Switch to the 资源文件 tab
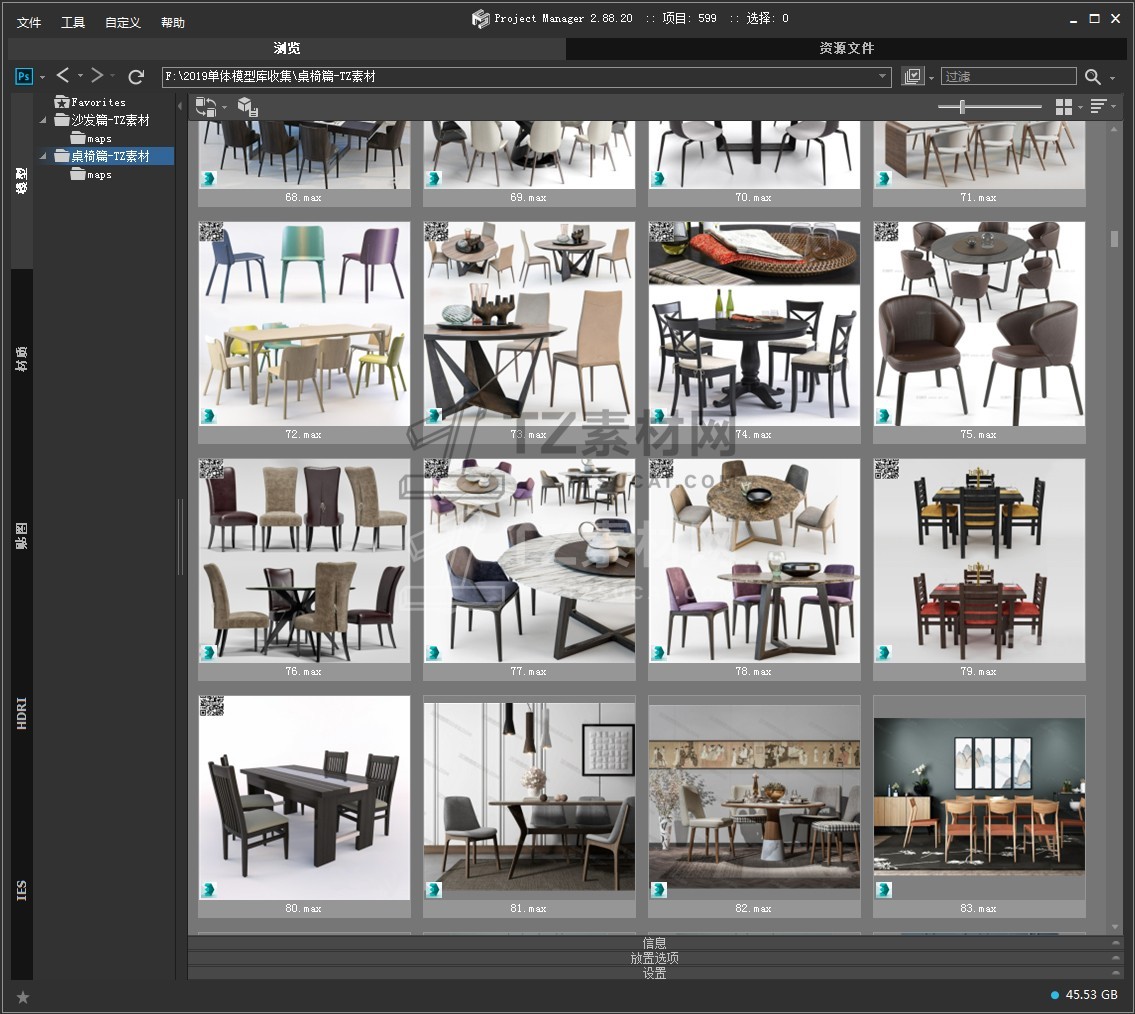The height and width of the screenshot is (1014, 1135). click(846, 48)
